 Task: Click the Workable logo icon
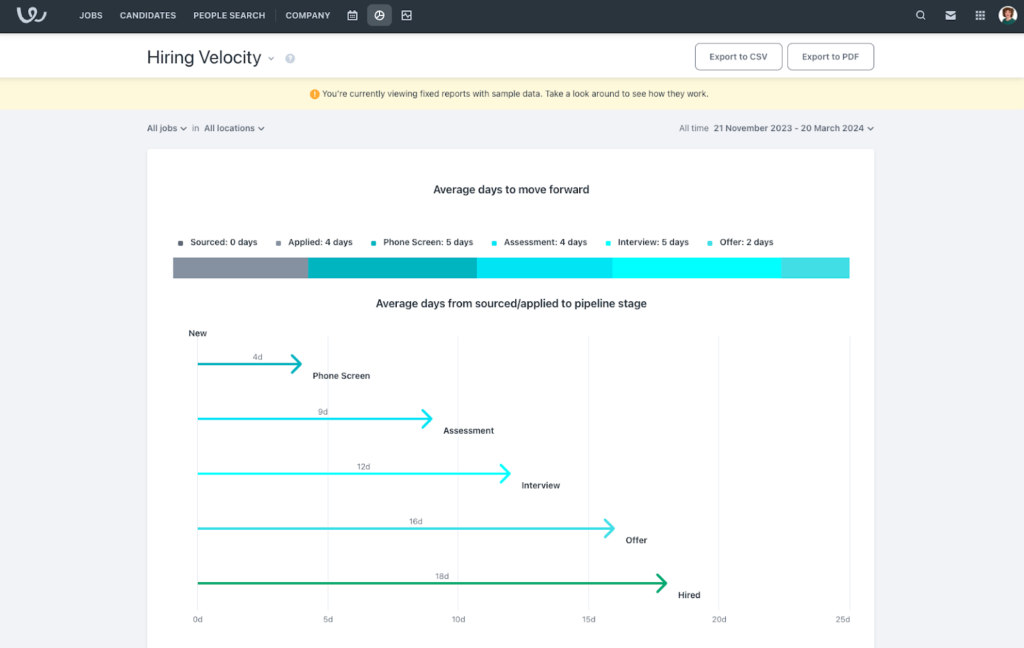click(31, 14)
